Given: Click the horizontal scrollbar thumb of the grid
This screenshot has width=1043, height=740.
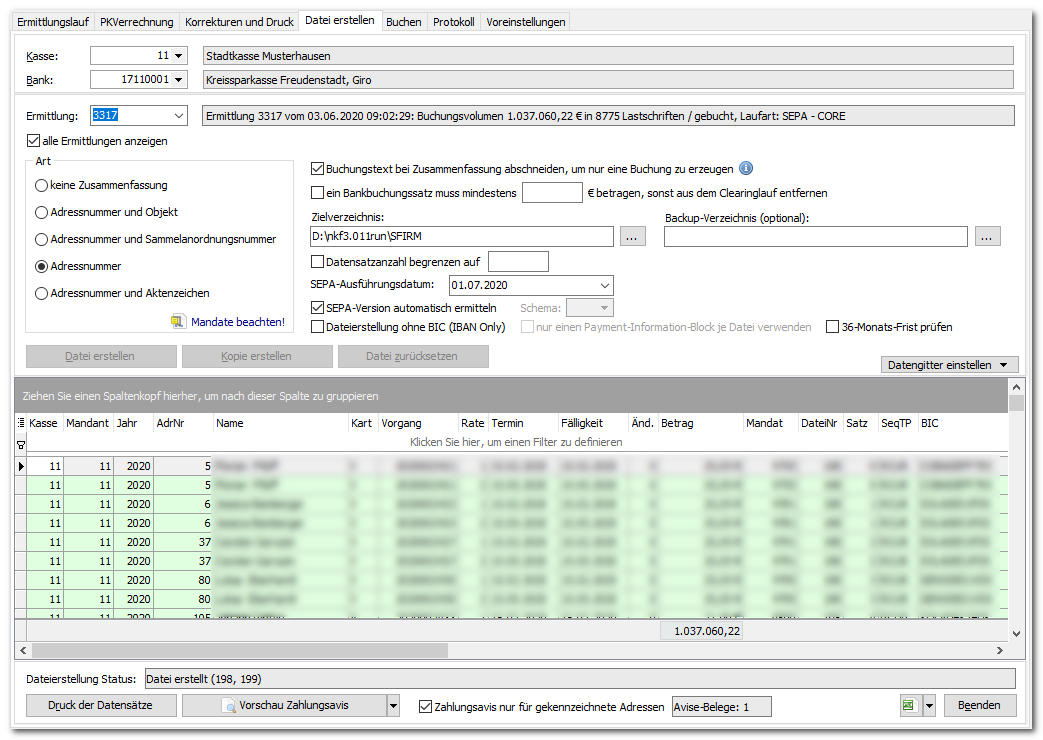Looking at the screenshot, I should (x=239, y=650).
